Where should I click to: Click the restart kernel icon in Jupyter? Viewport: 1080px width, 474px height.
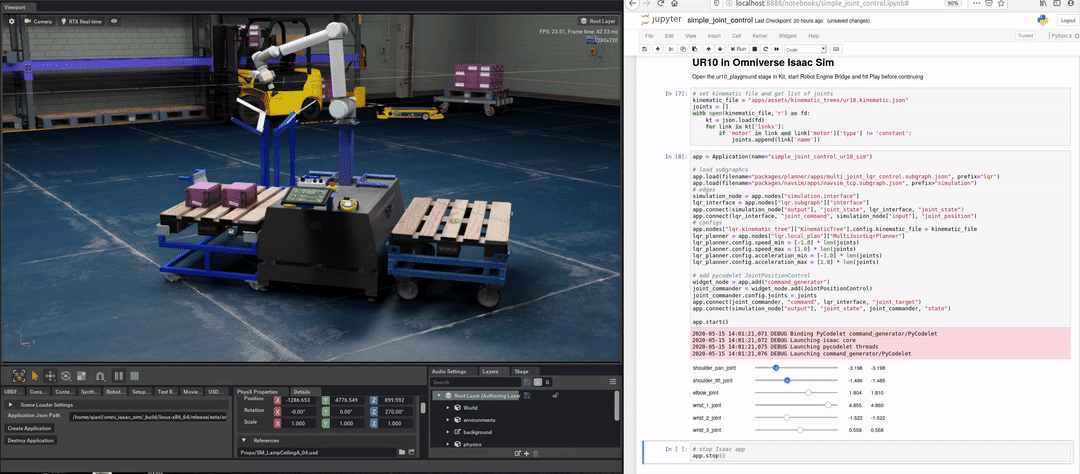pos(765,49)
